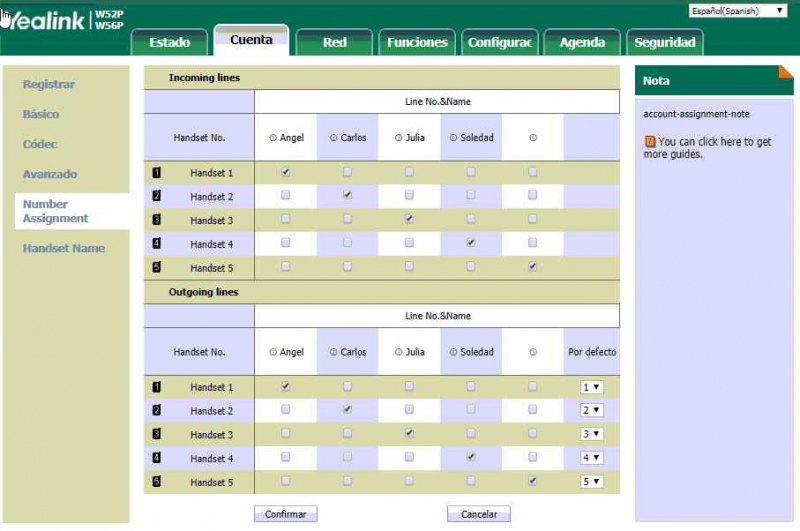Viewport: 800px width, 531px height.
Task: Click the Julia line status icon in Outgoing lines
Action: point(398,352)
